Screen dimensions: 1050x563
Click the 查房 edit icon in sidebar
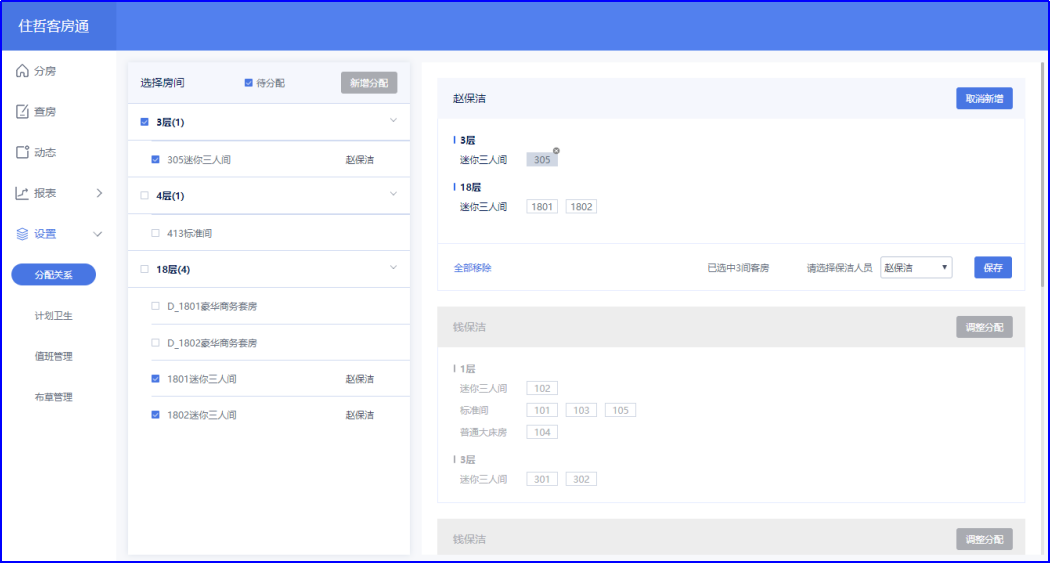(22, 111)
